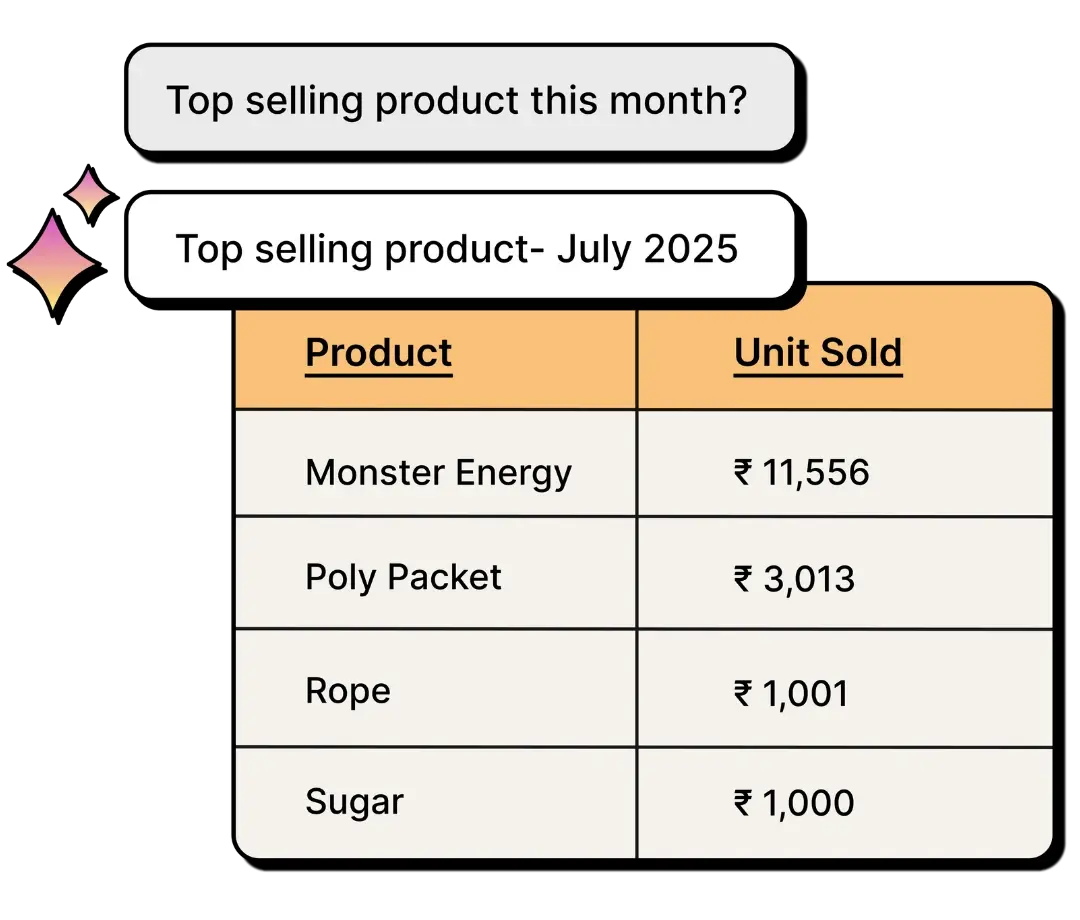Select the Poly Packet product cell
Screen dimensions: 1080x920
(403, 577)
